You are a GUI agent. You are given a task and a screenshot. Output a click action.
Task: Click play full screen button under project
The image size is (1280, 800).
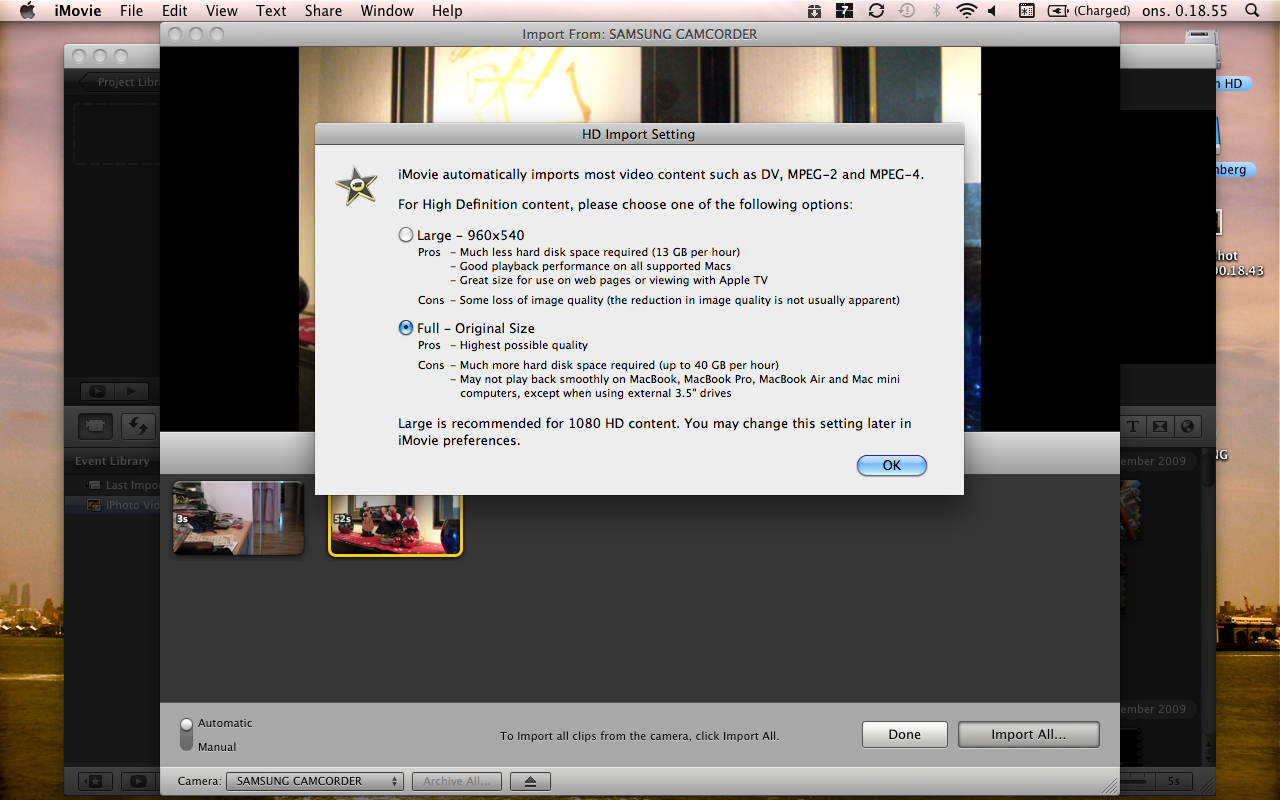[98, 392]
